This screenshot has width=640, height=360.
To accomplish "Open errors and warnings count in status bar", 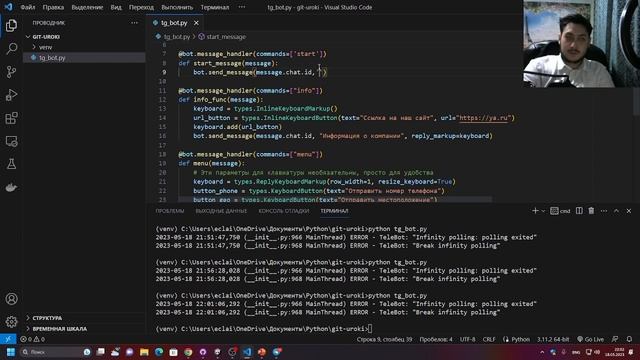I will pyautogui.click(x=33, y=339).
